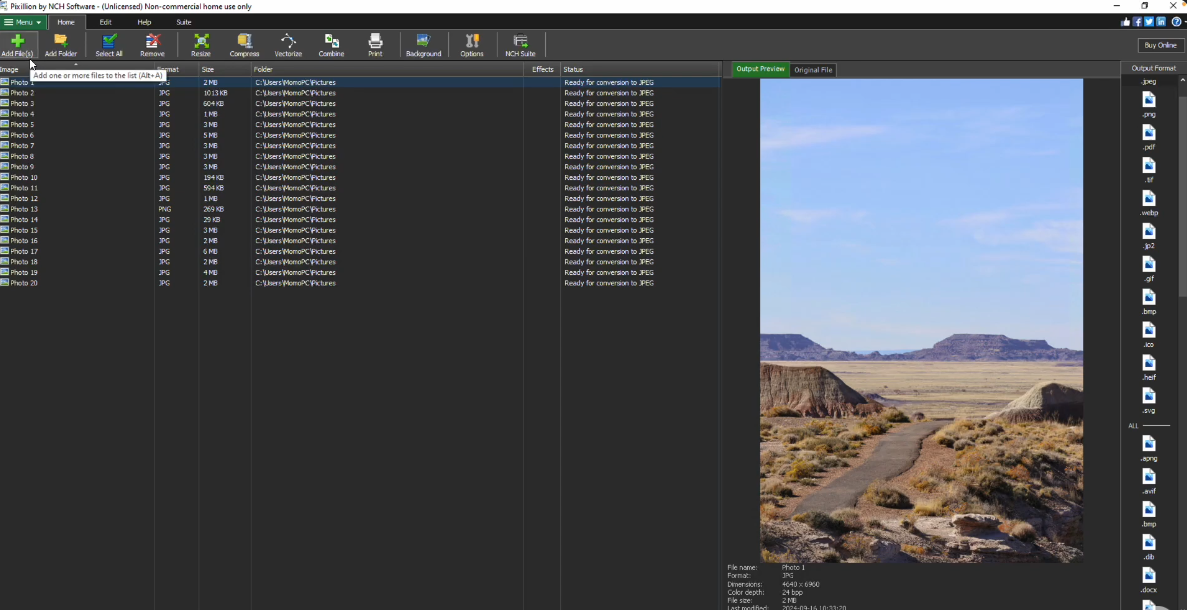Choose the .png output format

pos(1149,104)
